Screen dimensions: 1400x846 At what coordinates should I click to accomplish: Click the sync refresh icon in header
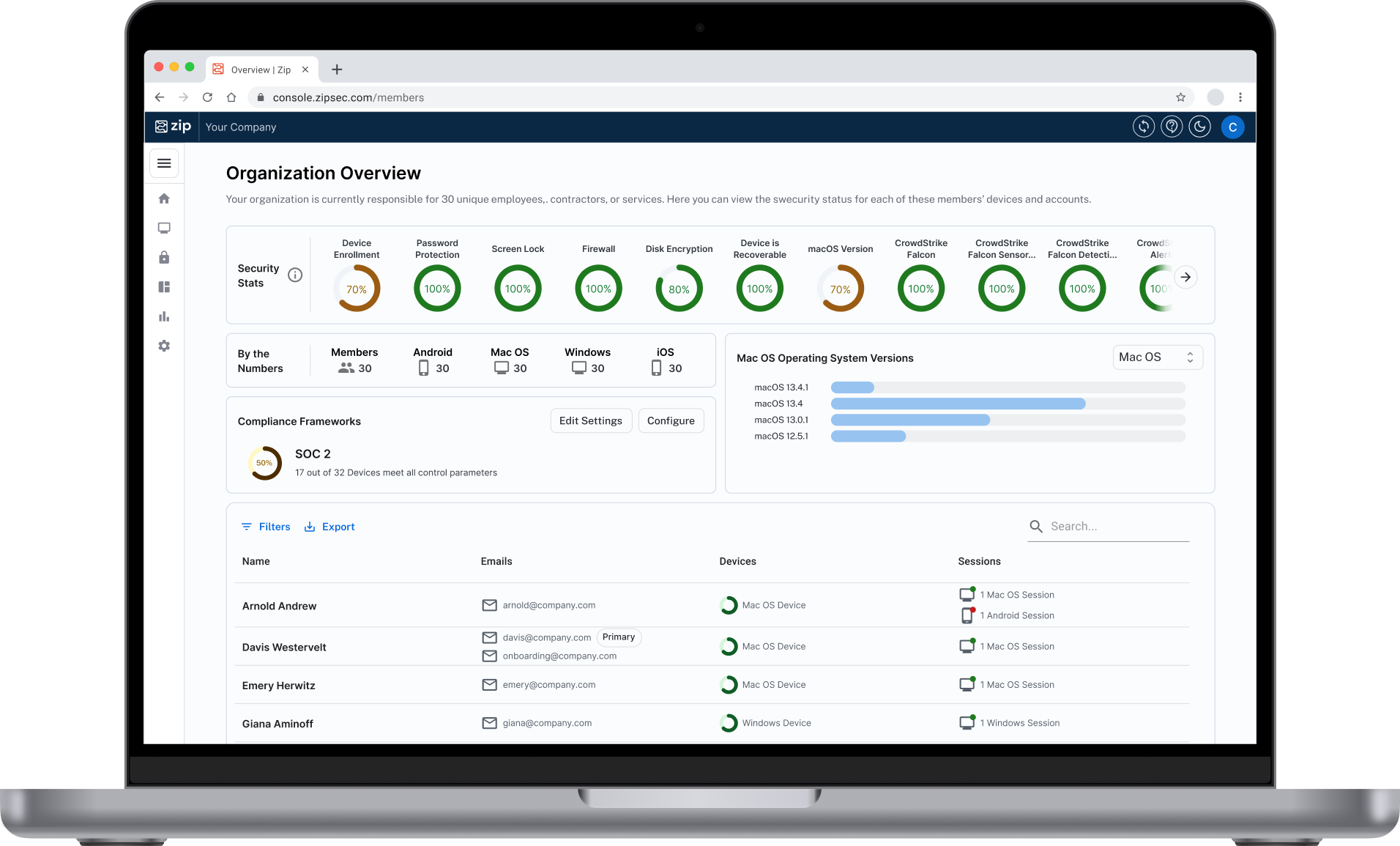coord(1143,127)
